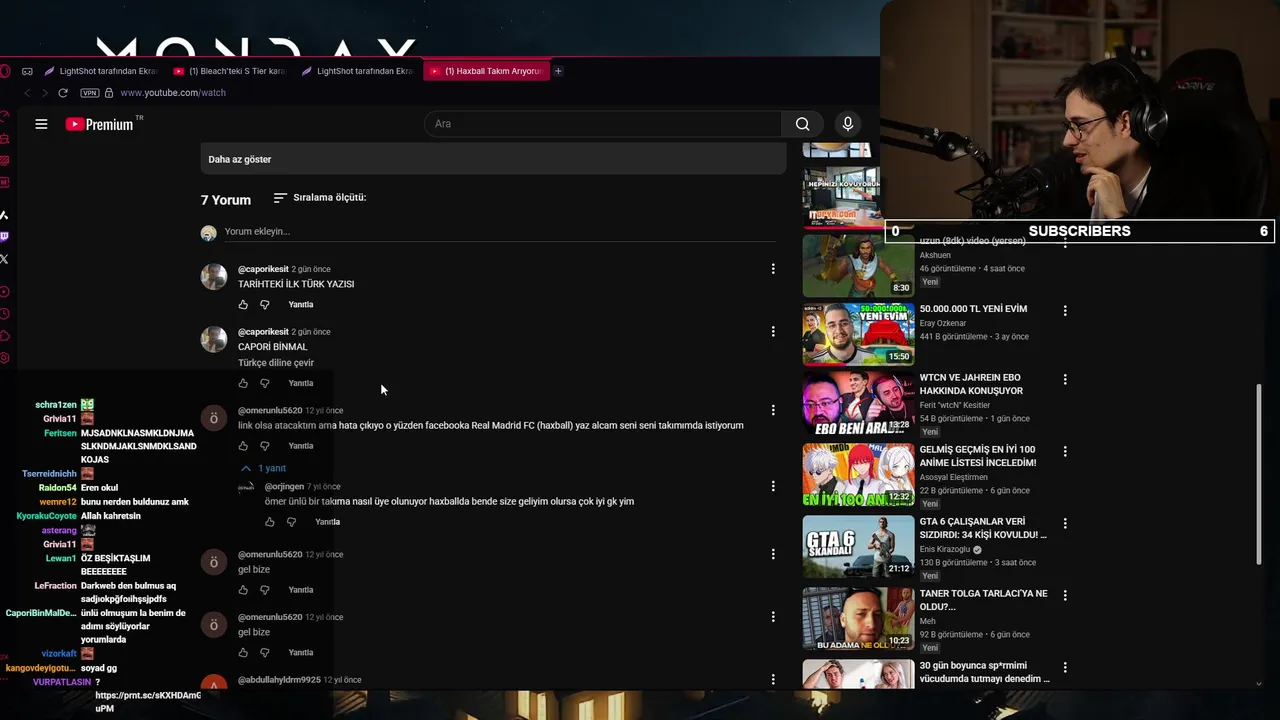Image resolution: width=1280 pixels, height=720 pixels.
Task: Open more menu for TANER TOLGA TARLACI'YA video
Action: pos(1065,595)
